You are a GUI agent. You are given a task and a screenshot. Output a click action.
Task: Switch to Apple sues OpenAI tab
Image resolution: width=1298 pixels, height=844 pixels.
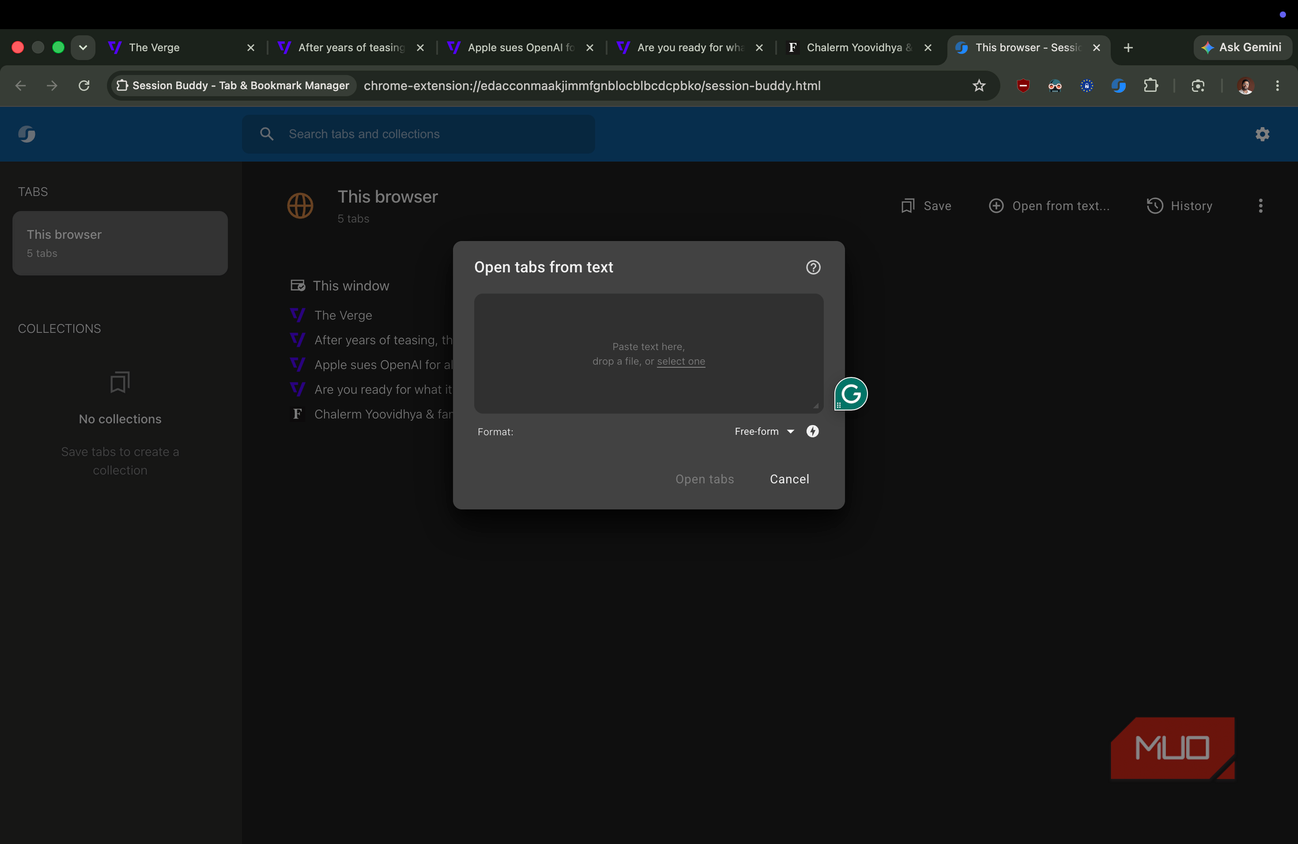click(521, 47)
